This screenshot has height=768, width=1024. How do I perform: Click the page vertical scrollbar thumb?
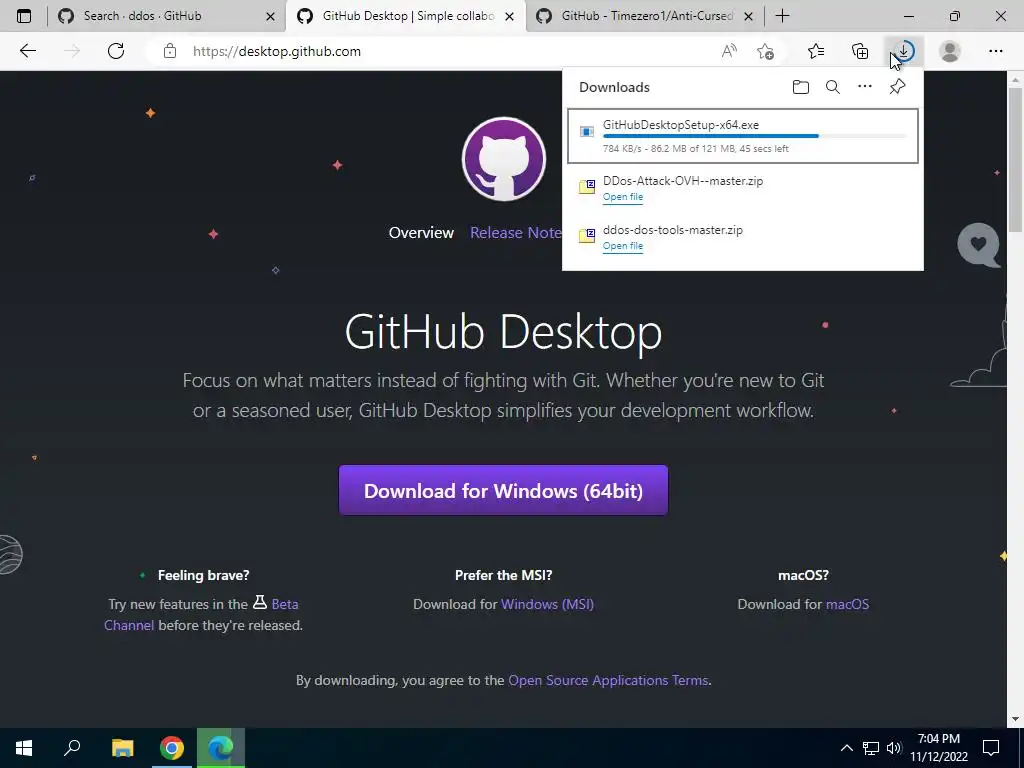pyautogui.click(x=1015, y=159)
